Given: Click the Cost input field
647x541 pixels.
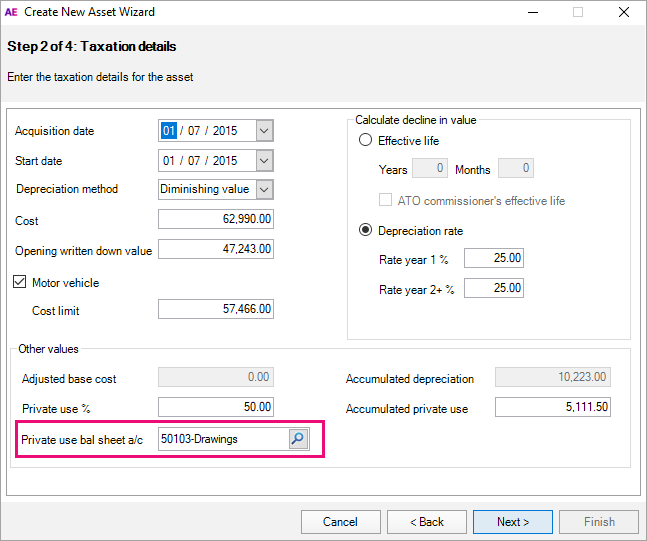Looking at the screenshot, I should click(216, 220).
